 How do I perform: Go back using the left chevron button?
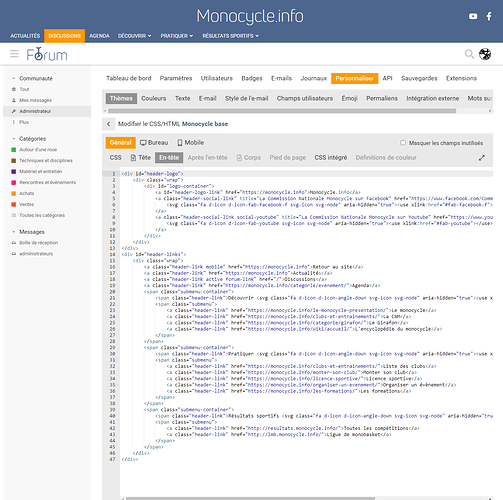tap(108, 124)
